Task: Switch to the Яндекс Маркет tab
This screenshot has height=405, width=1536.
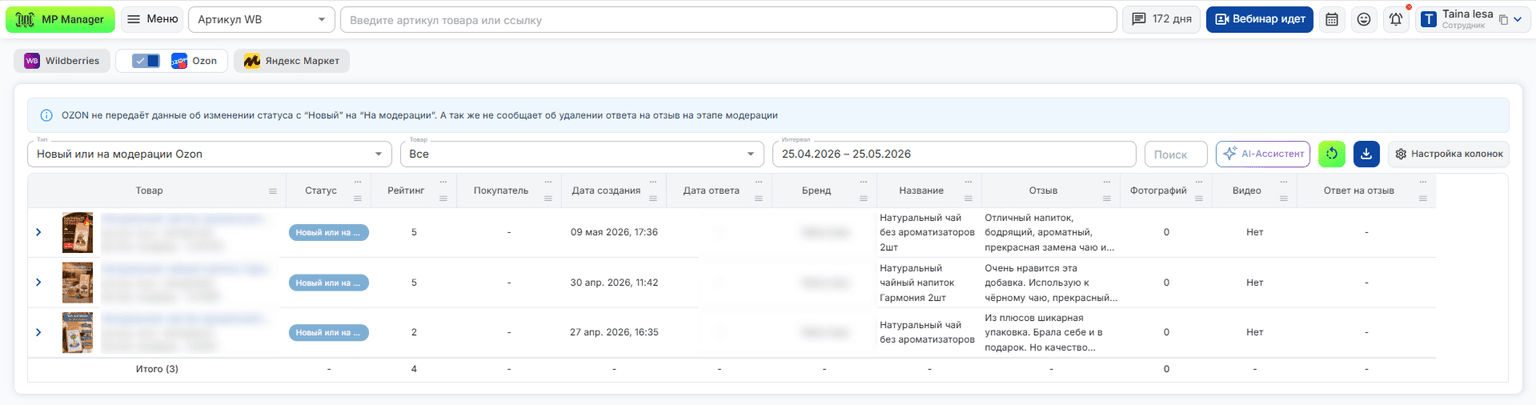Action: pos(292,61)
